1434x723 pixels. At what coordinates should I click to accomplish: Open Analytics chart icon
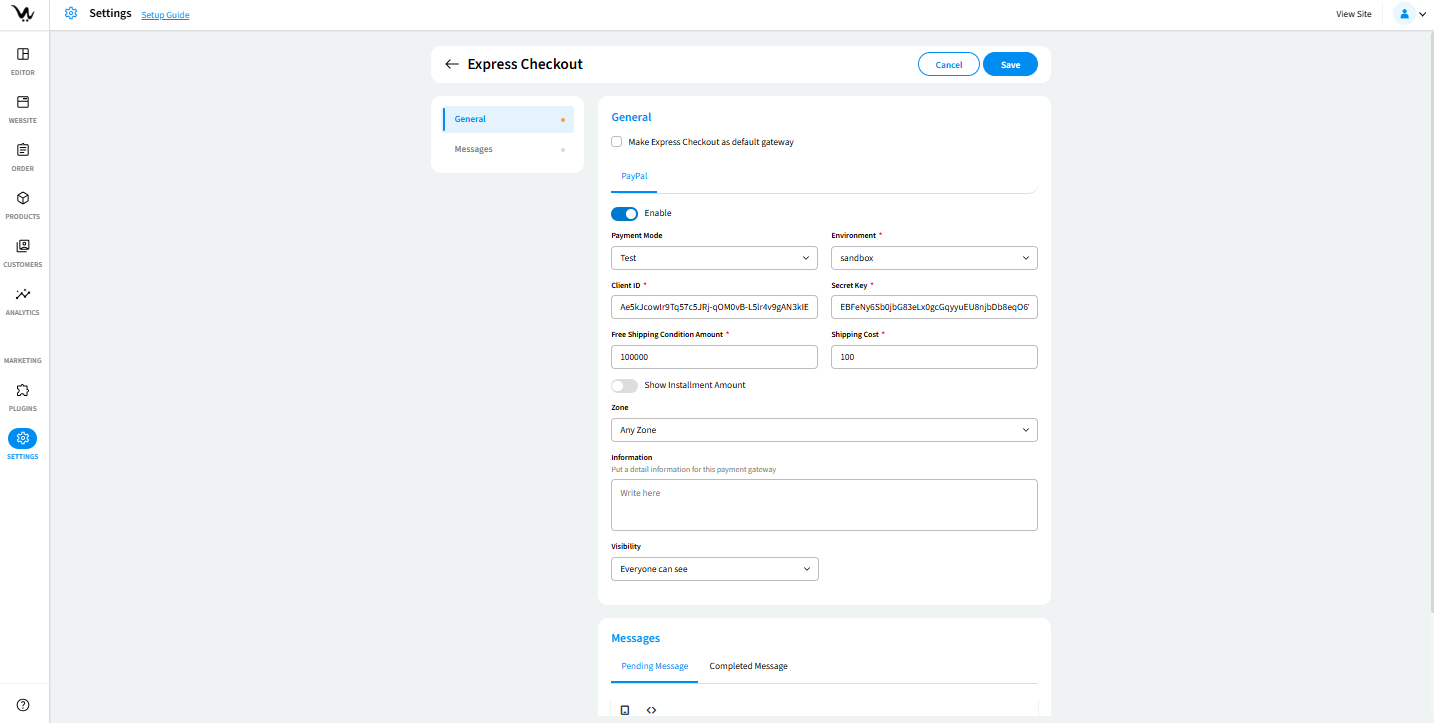[x=23, y=295]
